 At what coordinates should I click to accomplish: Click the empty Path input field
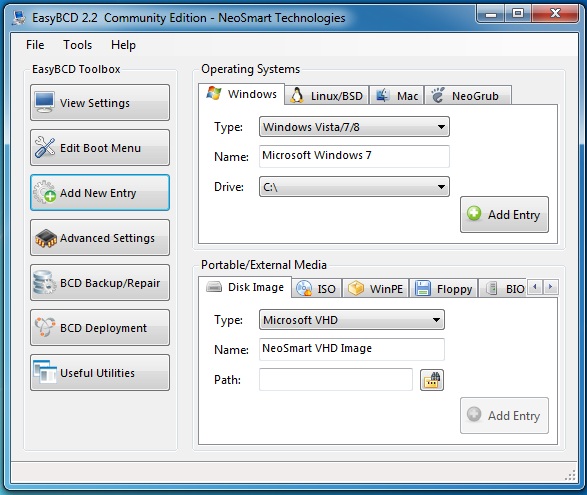pyautogui.click(x=336, y=380)
